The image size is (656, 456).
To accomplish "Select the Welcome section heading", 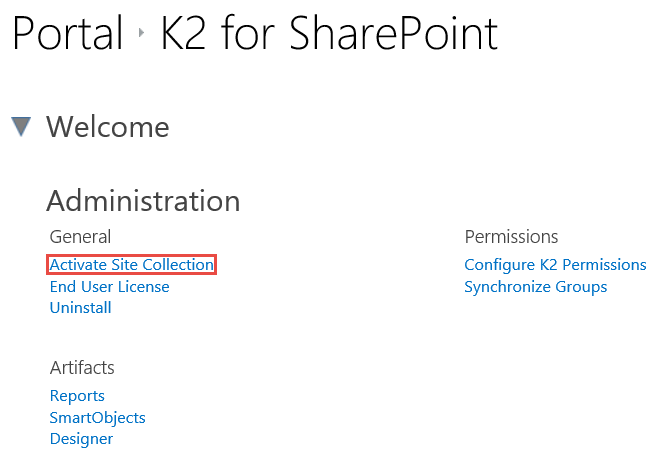I will (107, 127).
